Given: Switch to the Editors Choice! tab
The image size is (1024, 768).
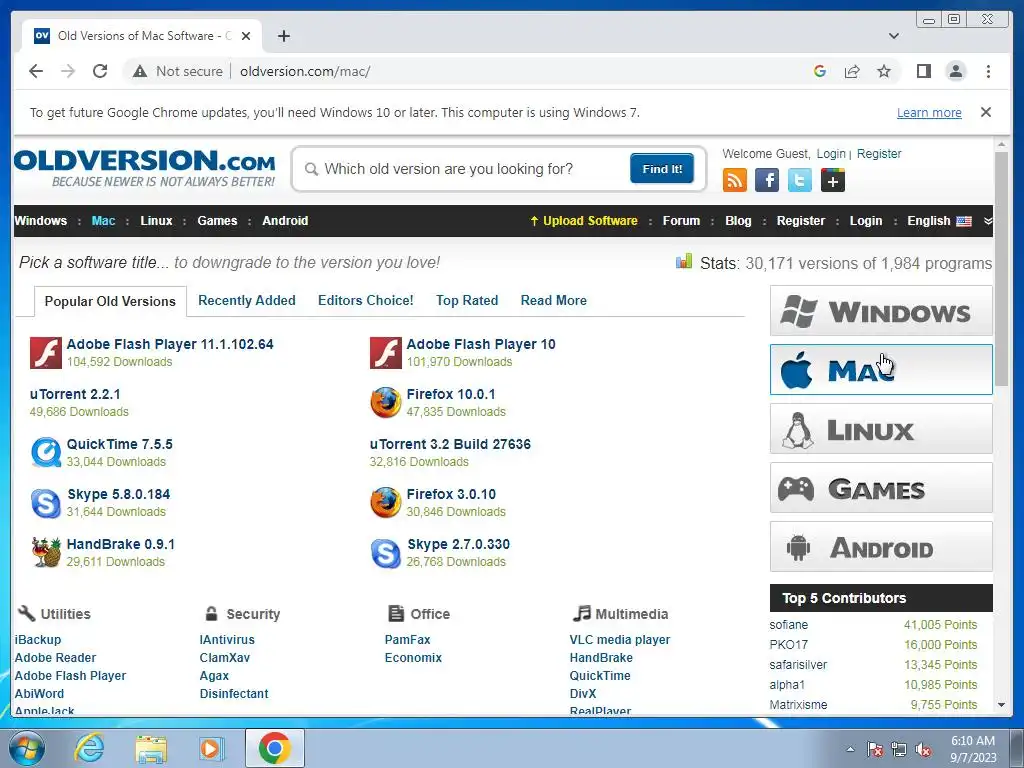Looking at the screenshot, I should pyautogui.click(x=366, y=300).
